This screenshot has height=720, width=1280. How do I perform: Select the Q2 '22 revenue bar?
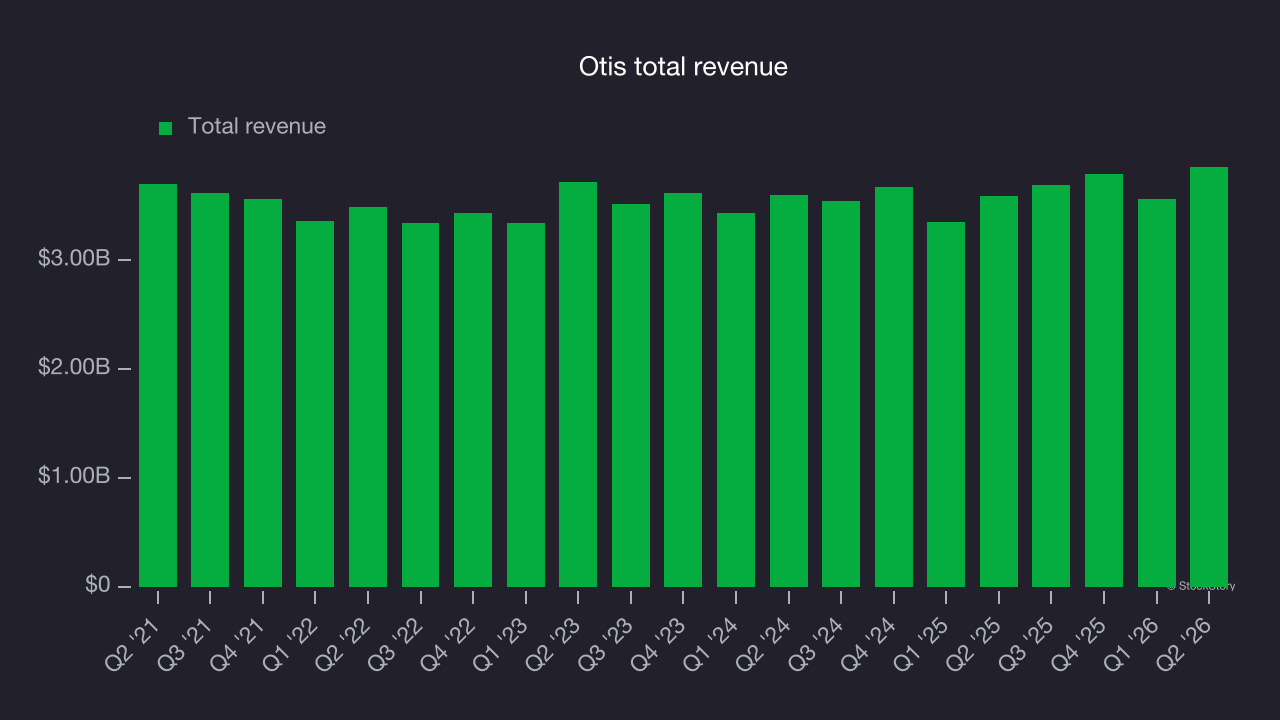[368, 397]
